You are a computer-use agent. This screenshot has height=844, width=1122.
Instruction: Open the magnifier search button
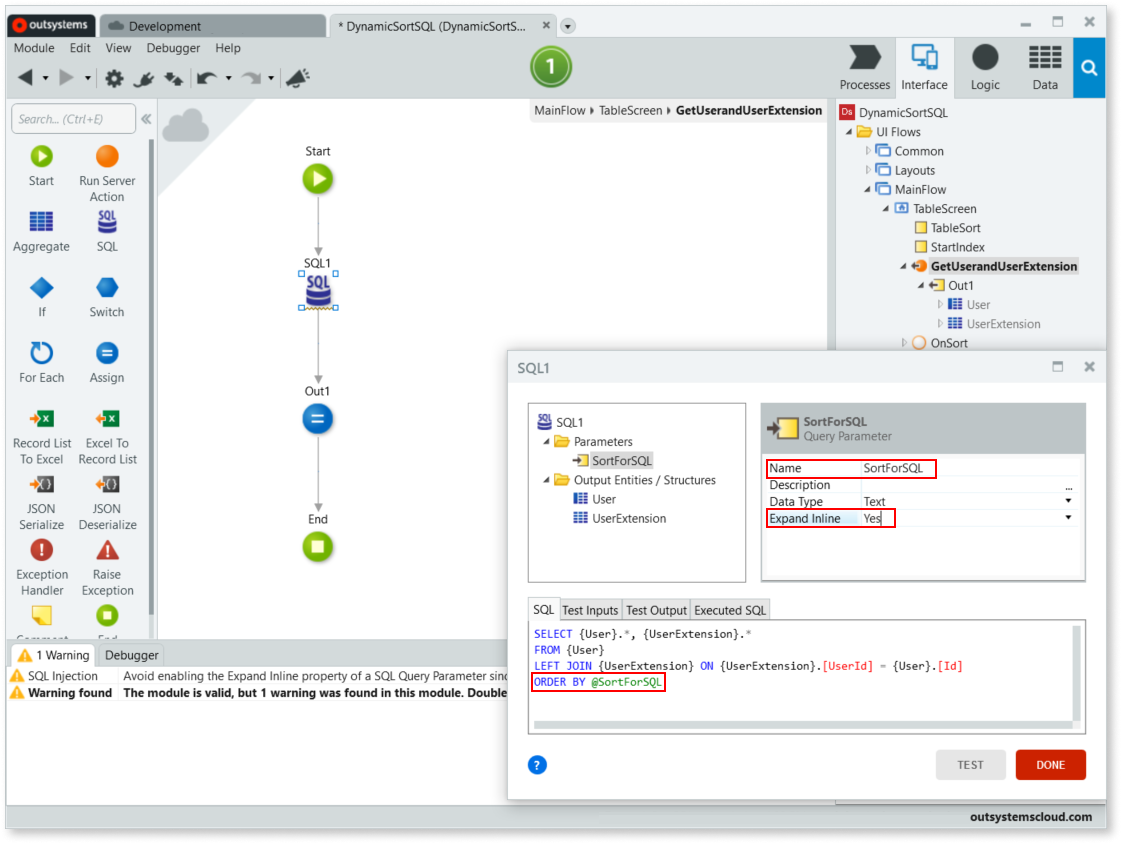click(x=1089, y=68)
